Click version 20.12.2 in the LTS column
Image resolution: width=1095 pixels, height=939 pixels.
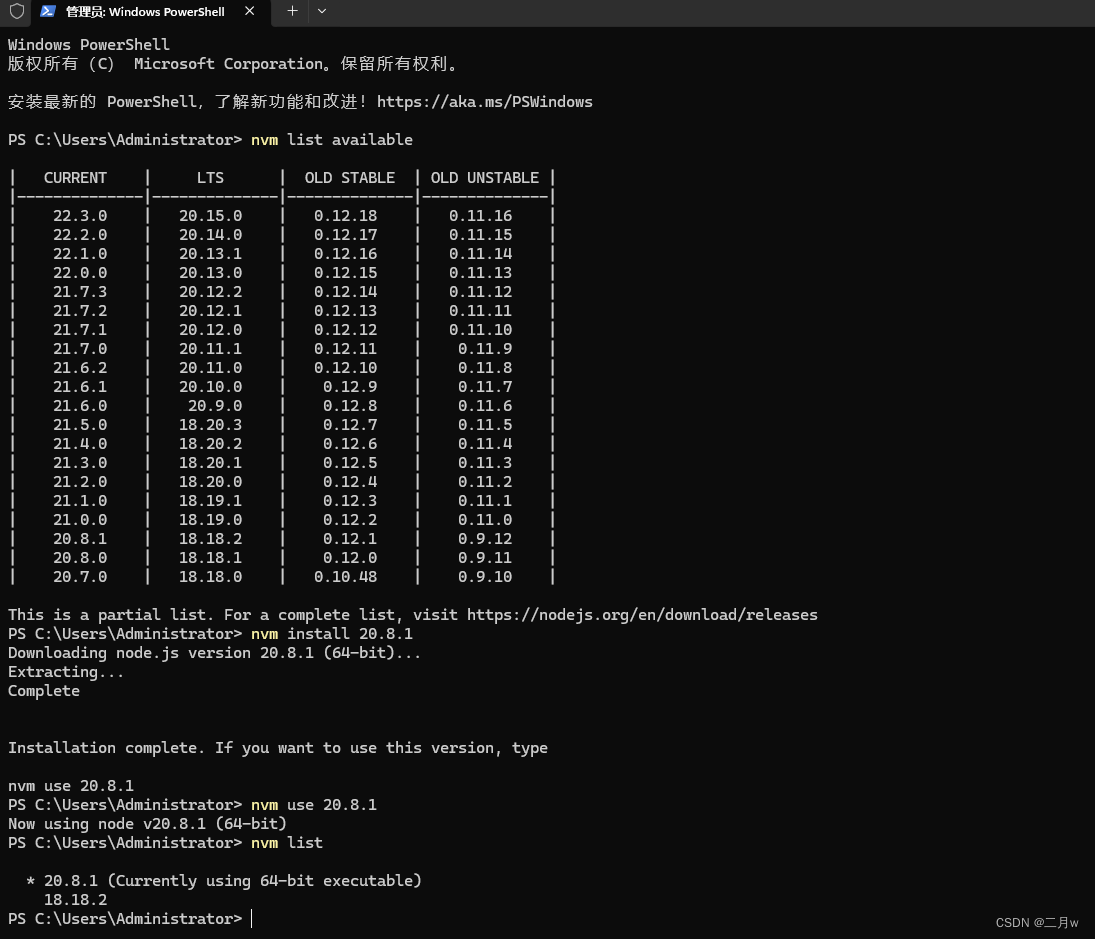point(210,292)
